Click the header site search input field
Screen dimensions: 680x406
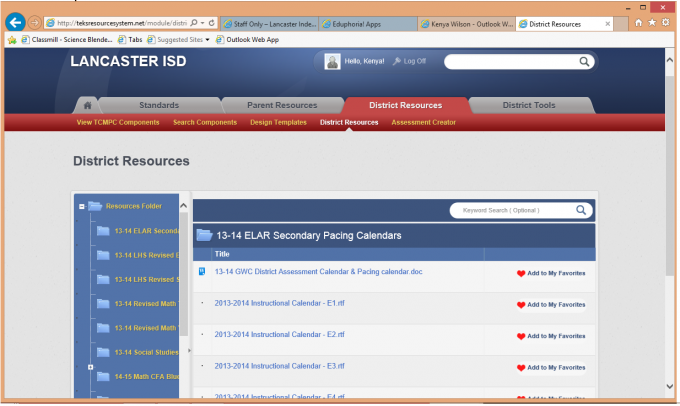(512, 62)
